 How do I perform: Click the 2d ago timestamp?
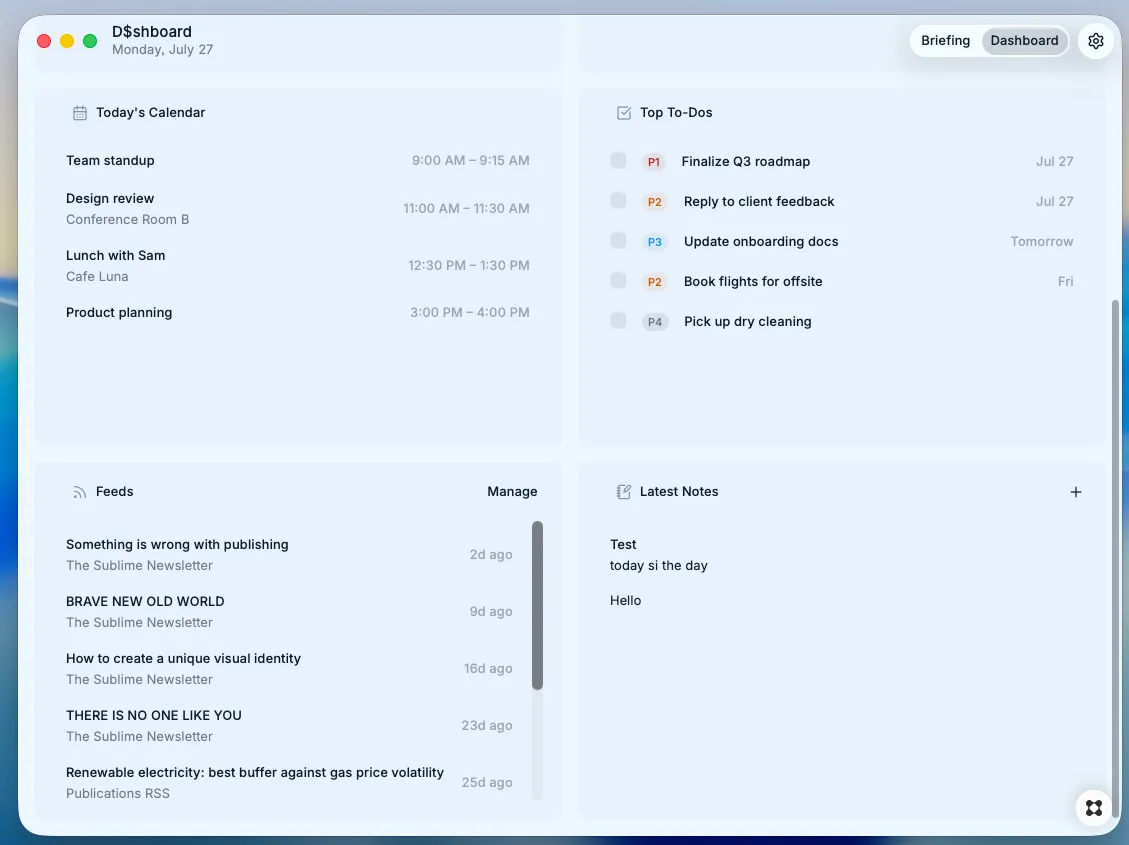point(491,555)
